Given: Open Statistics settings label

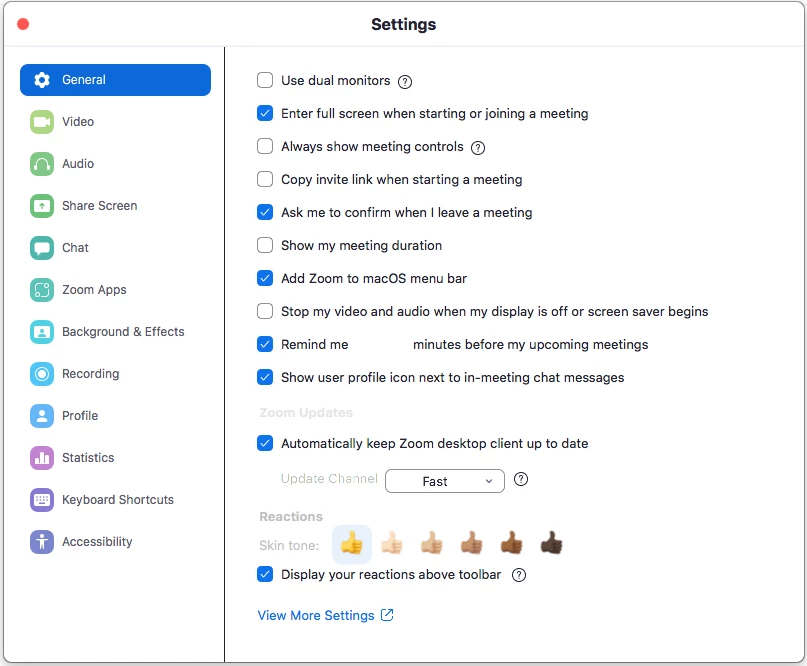Looking at the screenshot, I should [88, 458].
